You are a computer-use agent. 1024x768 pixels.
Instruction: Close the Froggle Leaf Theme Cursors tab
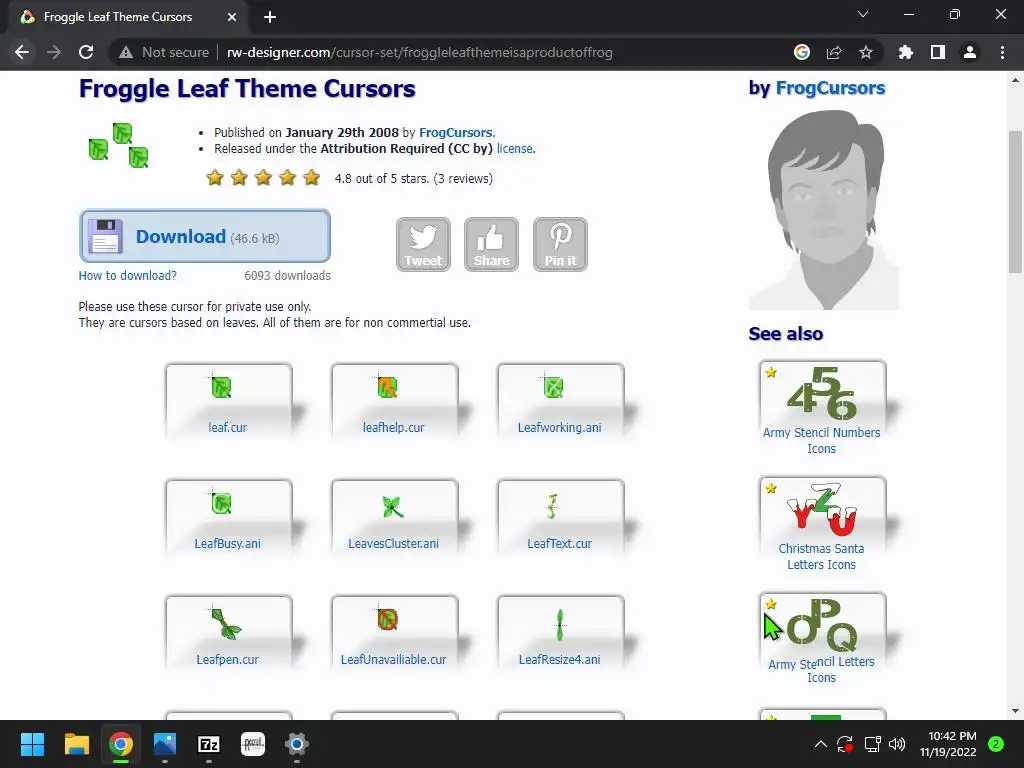coord(232,18)
